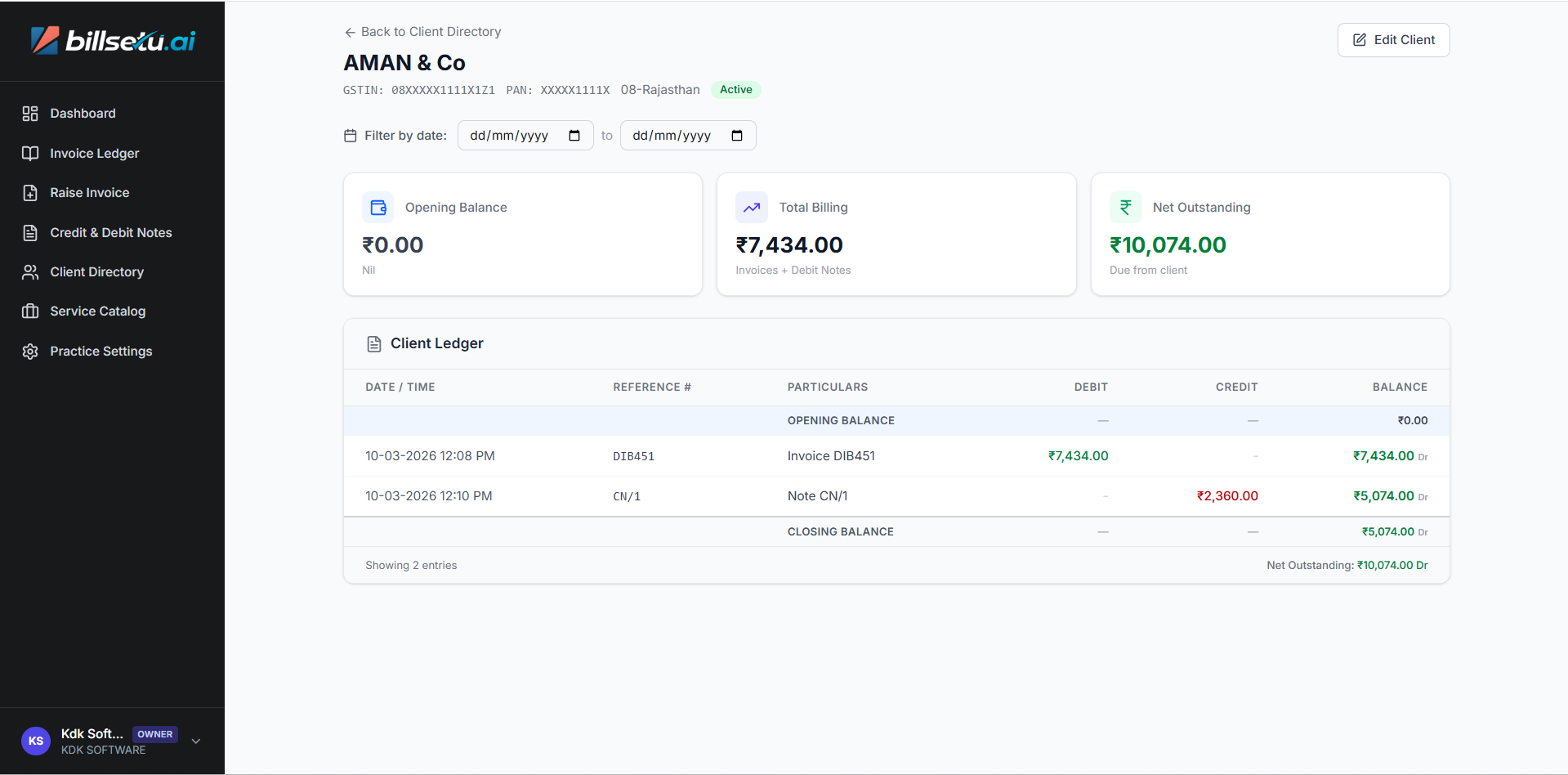
Task: Click the Client Directory people icon
Action: click(x=30, y=272)
